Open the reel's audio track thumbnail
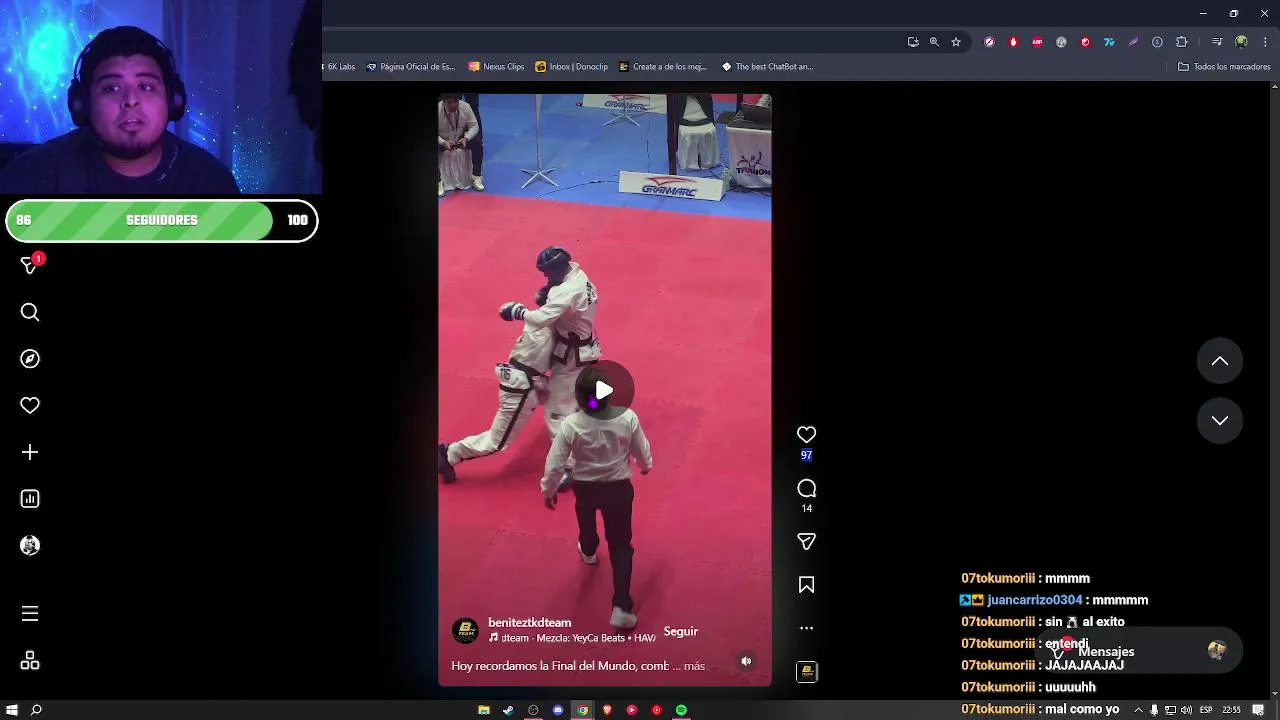The height and width of the screenshot is (720, 1280). (x=806, y=672)
